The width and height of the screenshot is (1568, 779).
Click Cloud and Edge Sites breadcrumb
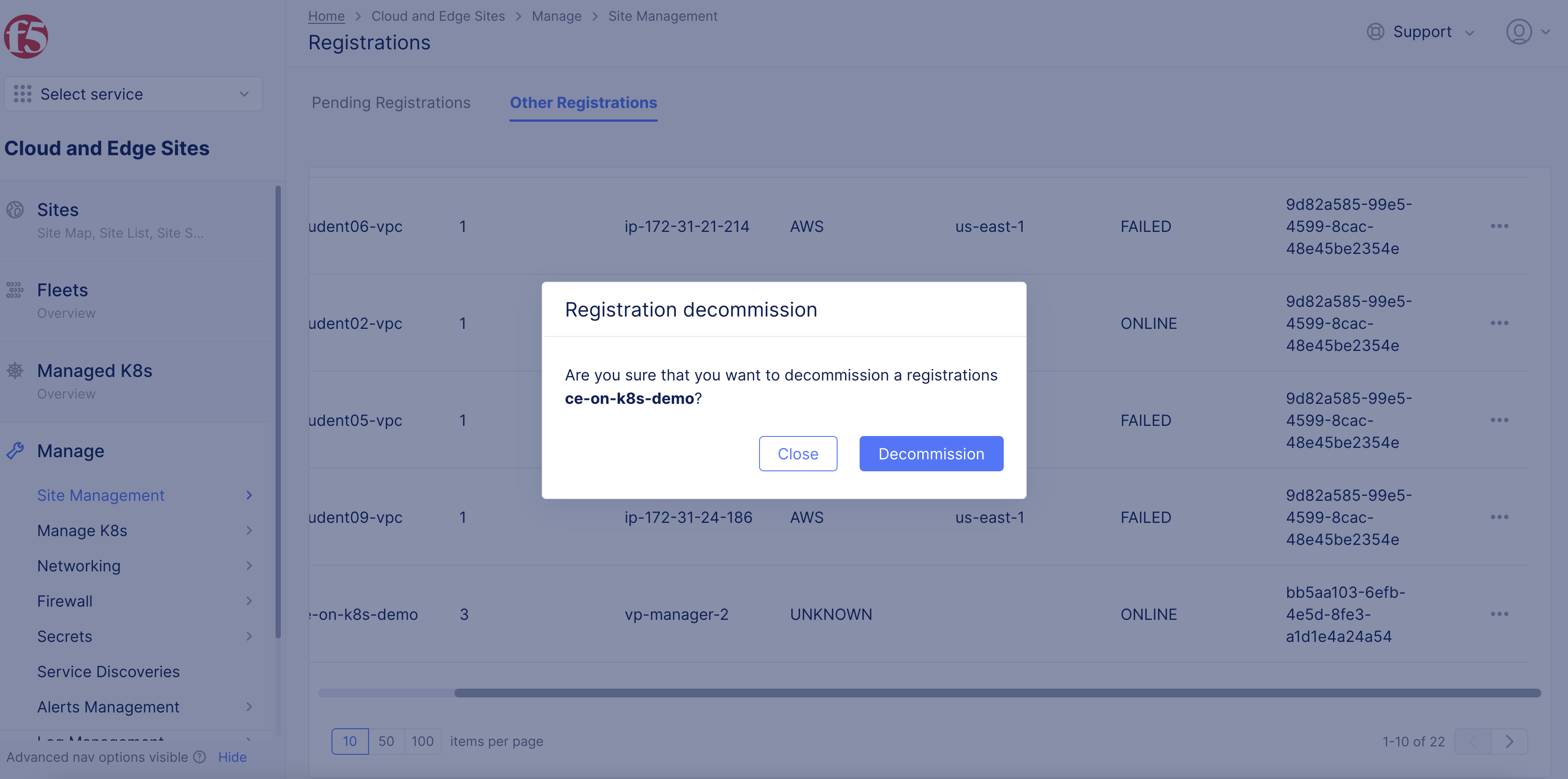point(438,16)
